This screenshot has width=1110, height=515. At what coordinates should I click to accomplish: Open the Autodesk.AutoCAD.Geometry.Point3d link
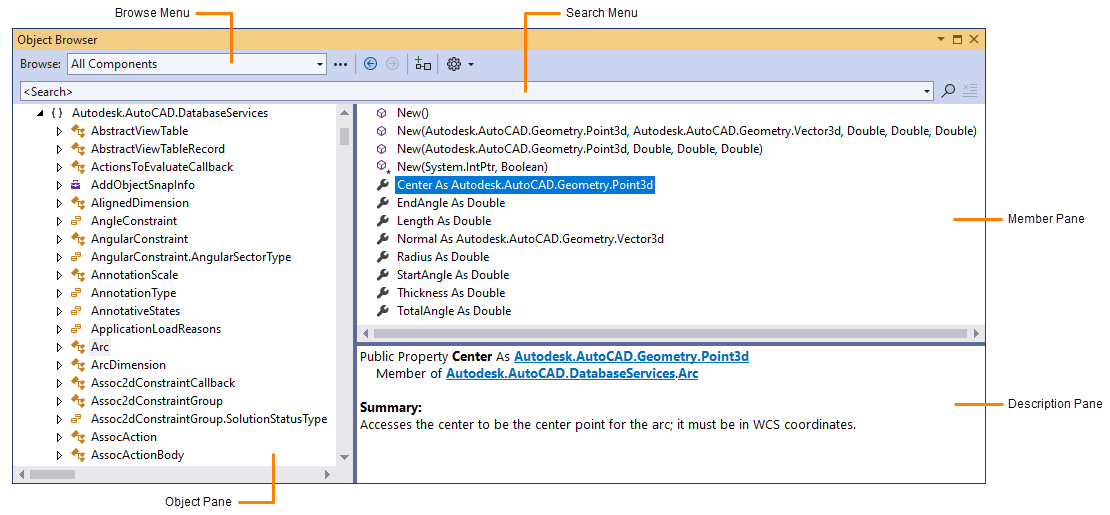tap(631, 357)
